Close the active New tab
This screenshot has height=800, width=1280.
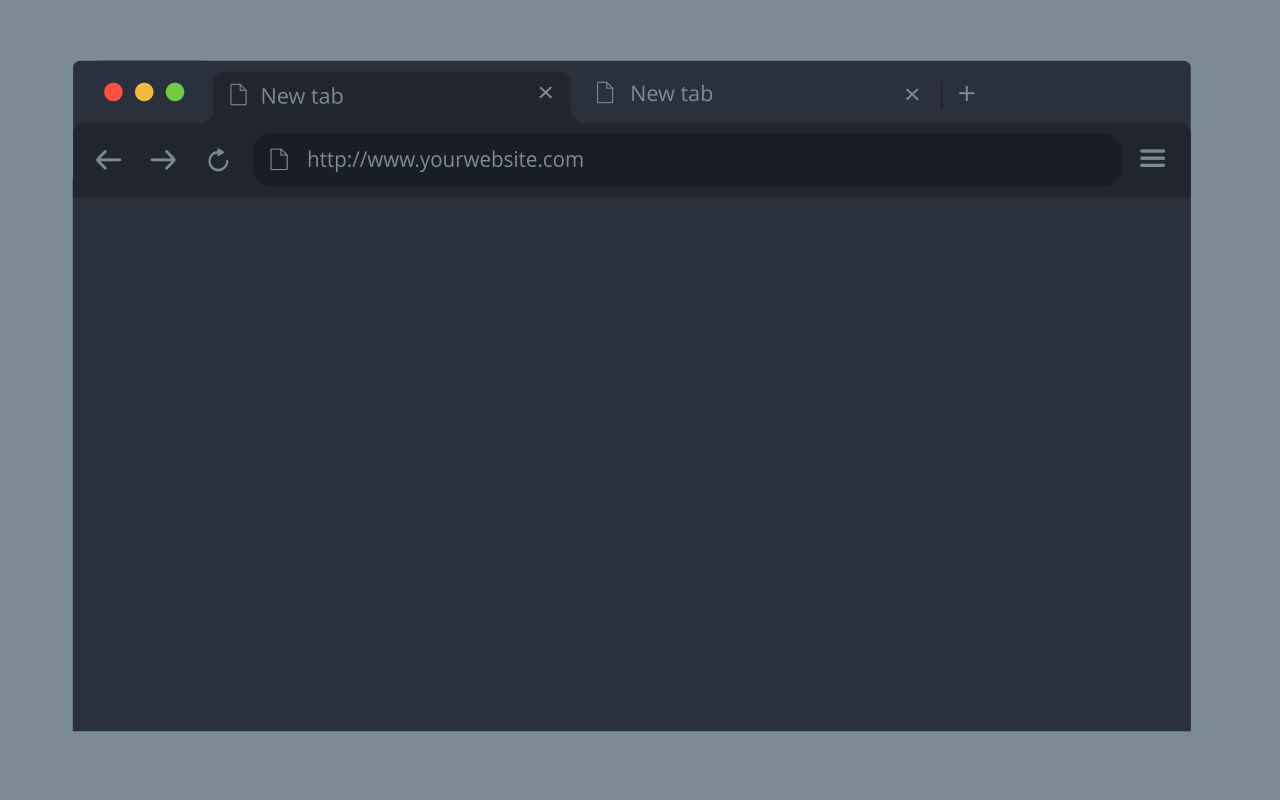[545, 92]
